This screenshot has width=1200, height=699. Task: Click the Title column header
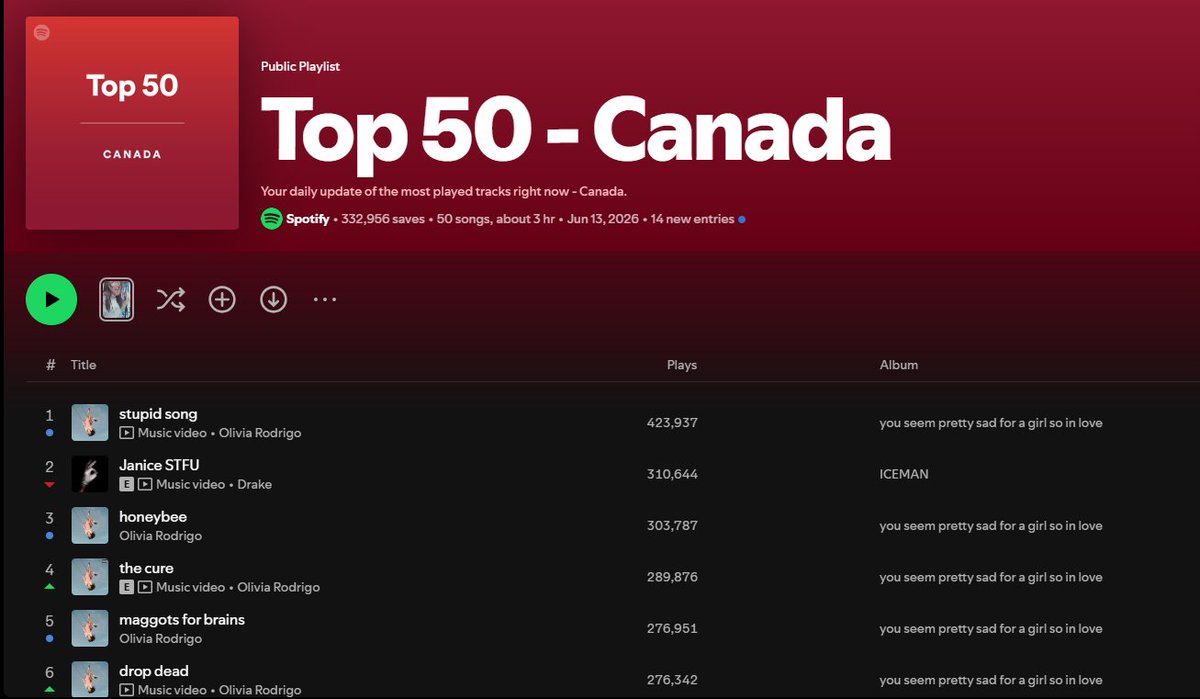pyautogui.click(x=83, y=365)
